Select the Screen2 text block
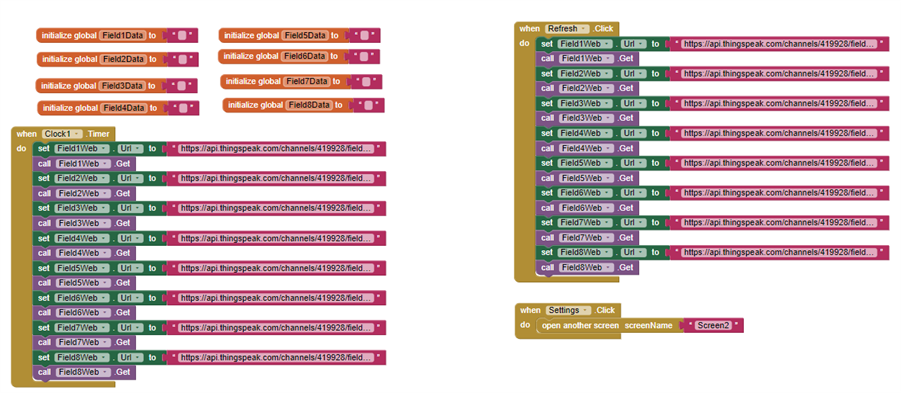 click(713, 325)
